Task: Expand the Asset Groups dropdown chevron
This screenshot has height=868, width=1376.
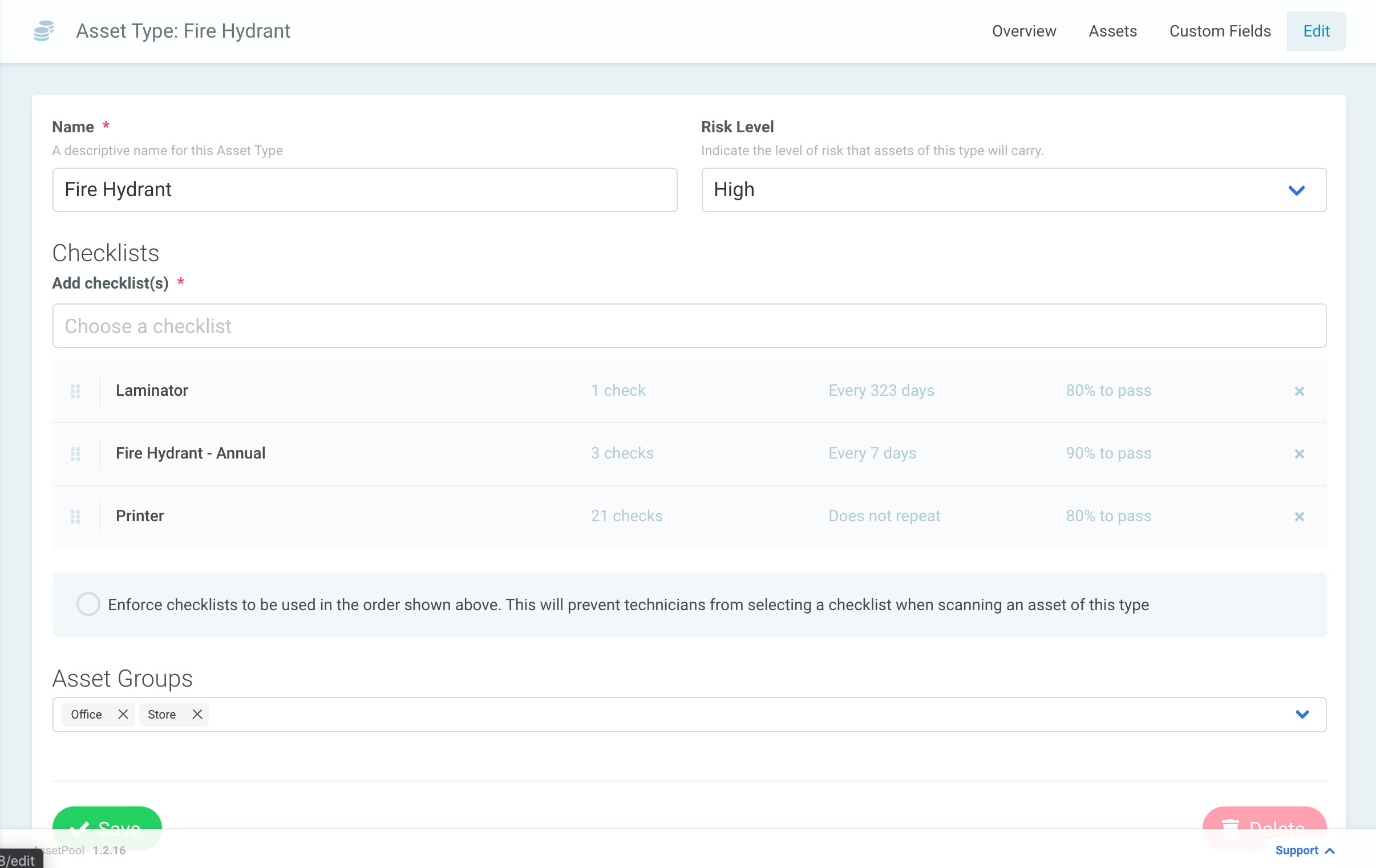Action: point(1302,714)
